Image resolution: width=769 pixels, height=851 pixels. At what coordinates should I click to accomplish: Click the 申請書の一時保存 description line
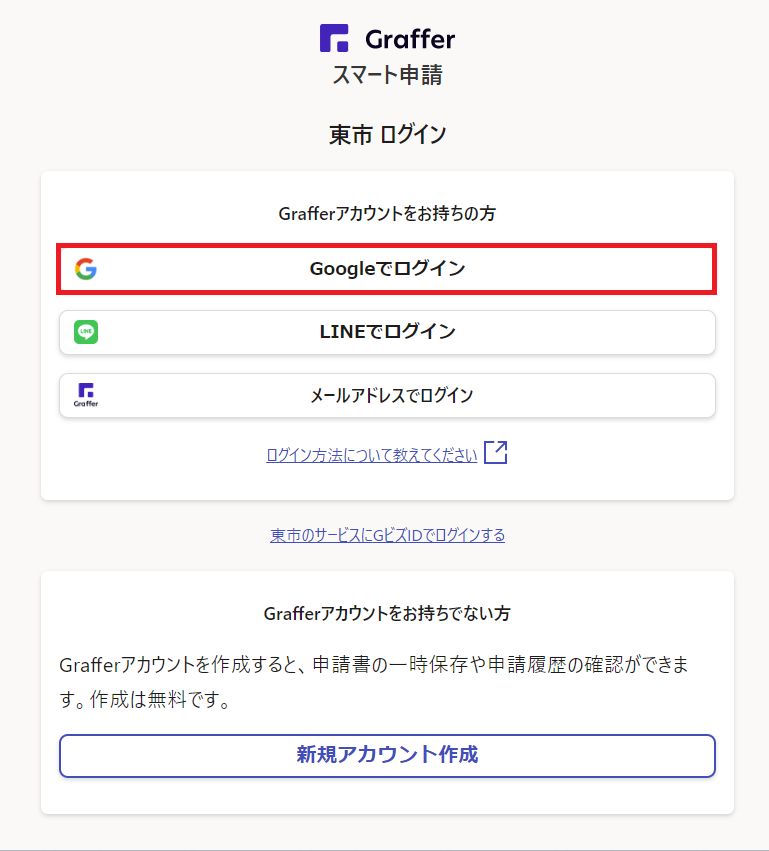point(374,665)
